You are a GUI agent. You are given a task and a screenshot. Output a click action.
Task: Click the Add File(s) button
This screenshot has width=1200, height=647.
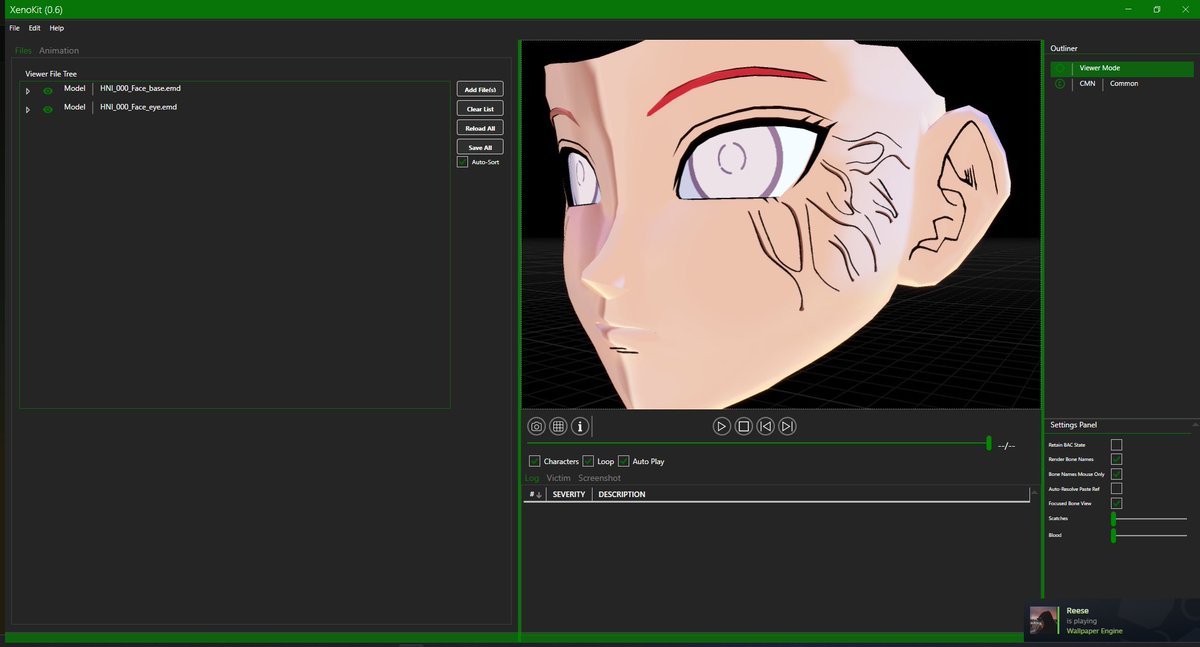click(x=479, y=88)
